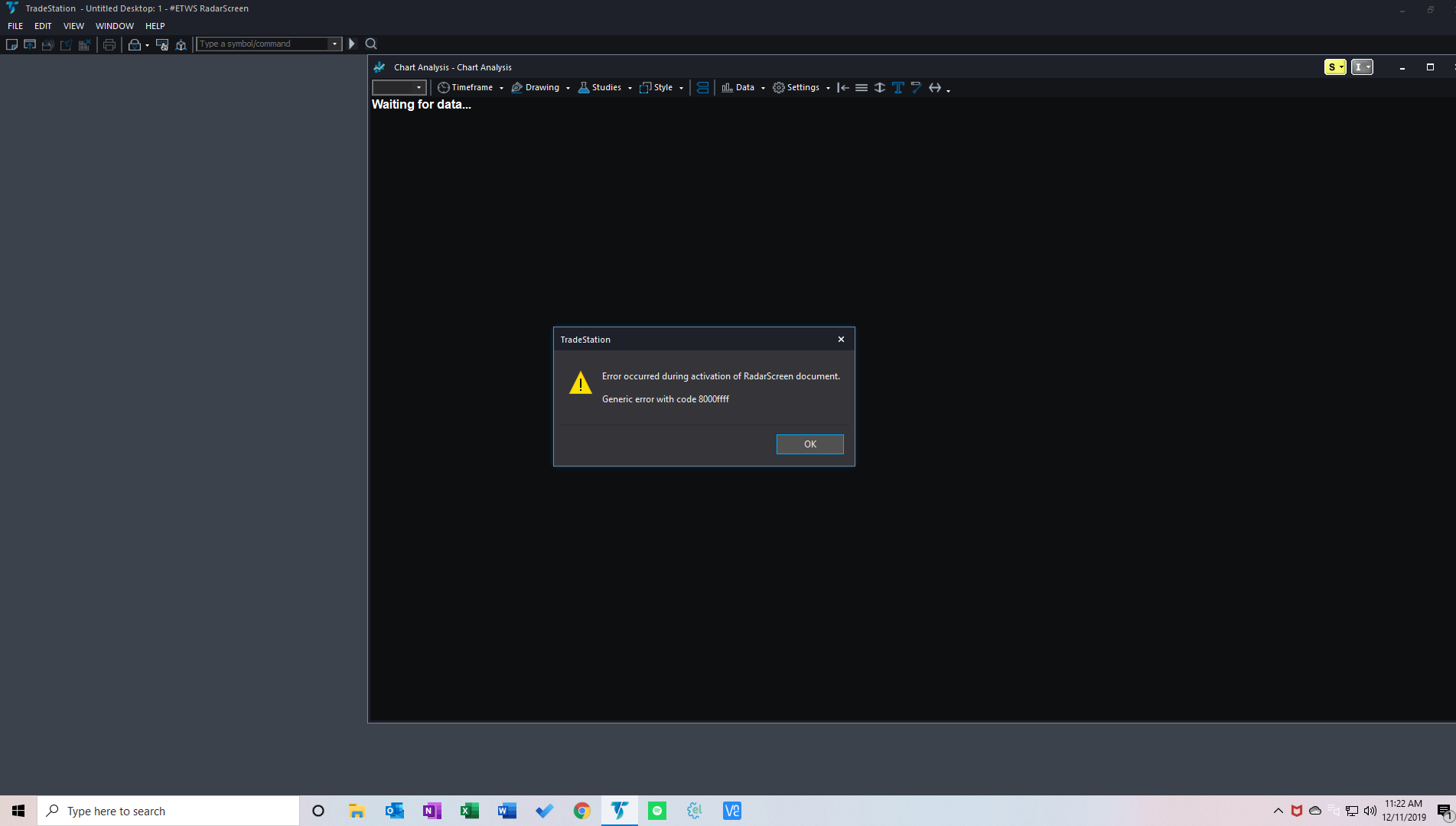
Task: Click the save all workspaces icon
Action: 48,44
